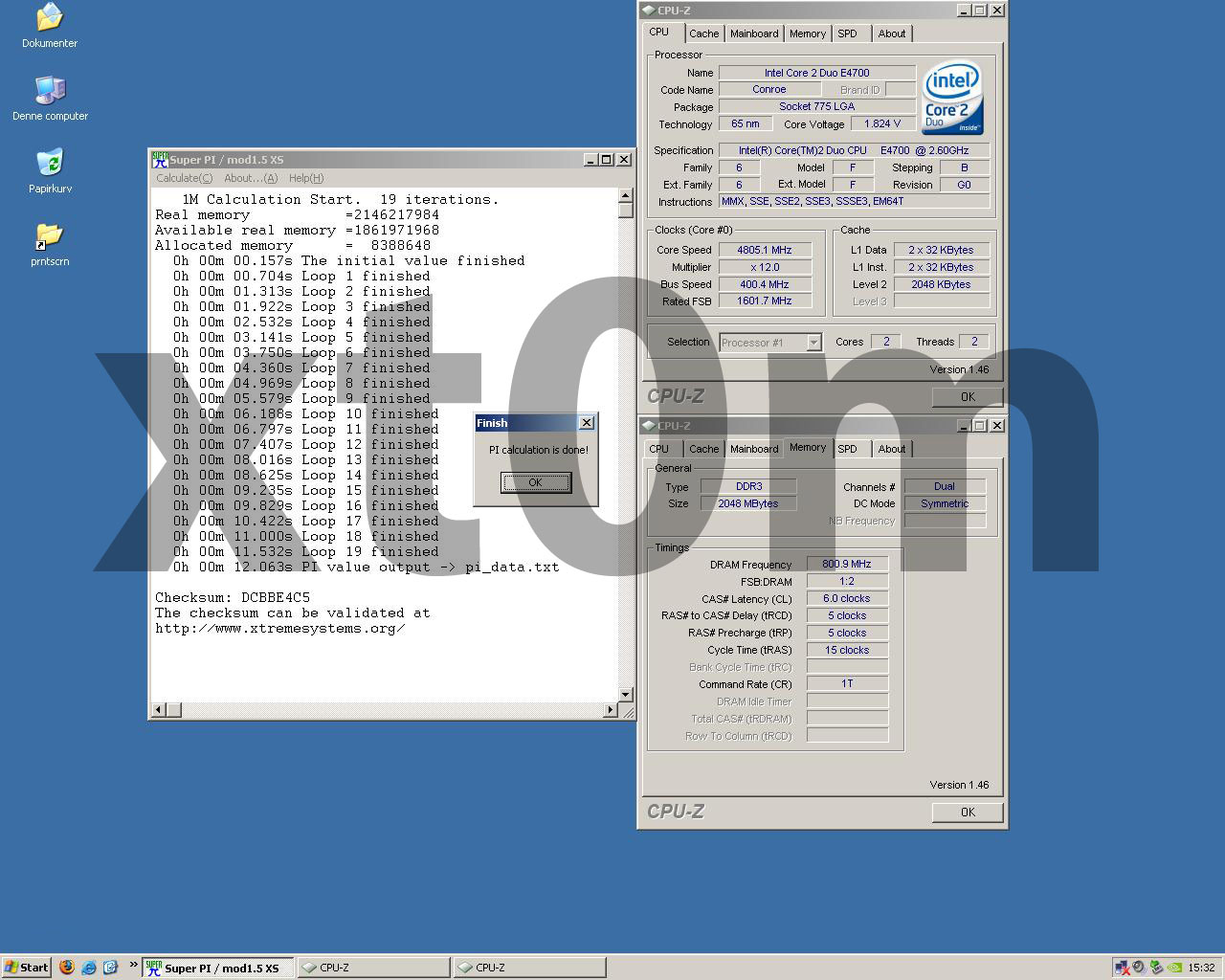Screen dimensions: 1225x980
Task: Click the red X network tray icon
Action: tap(1121, 968)
